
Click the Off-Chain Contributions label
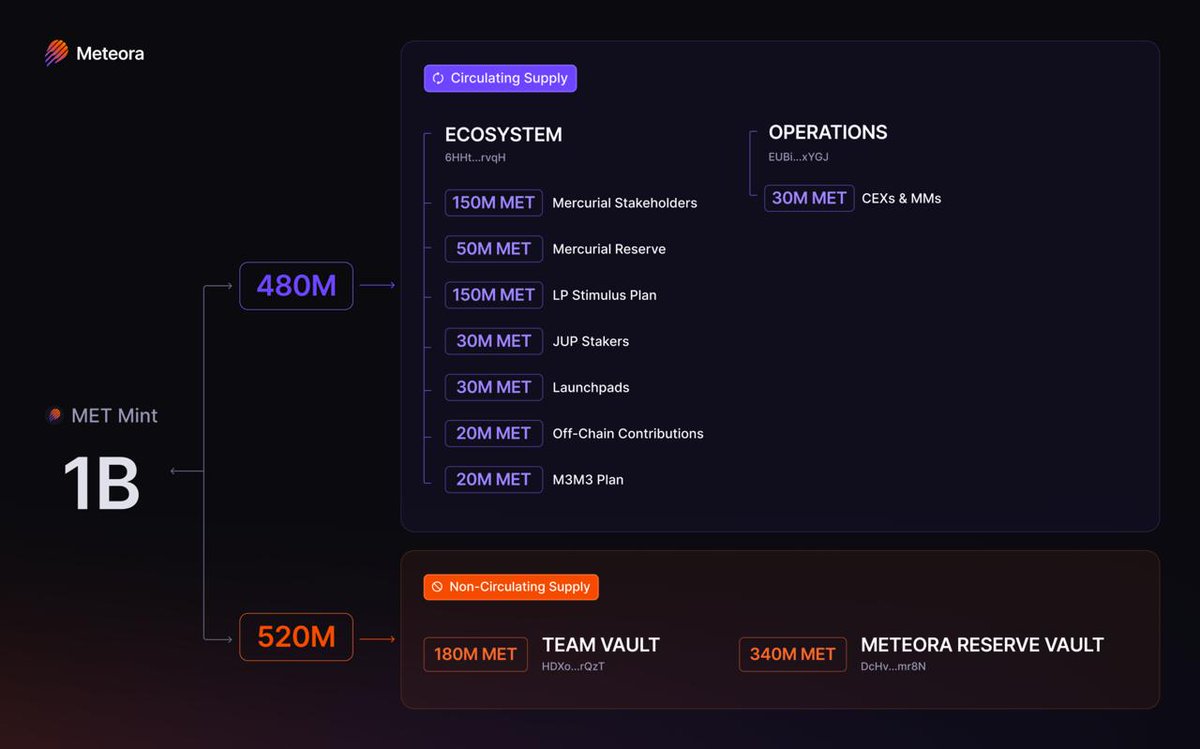point(628,433)
